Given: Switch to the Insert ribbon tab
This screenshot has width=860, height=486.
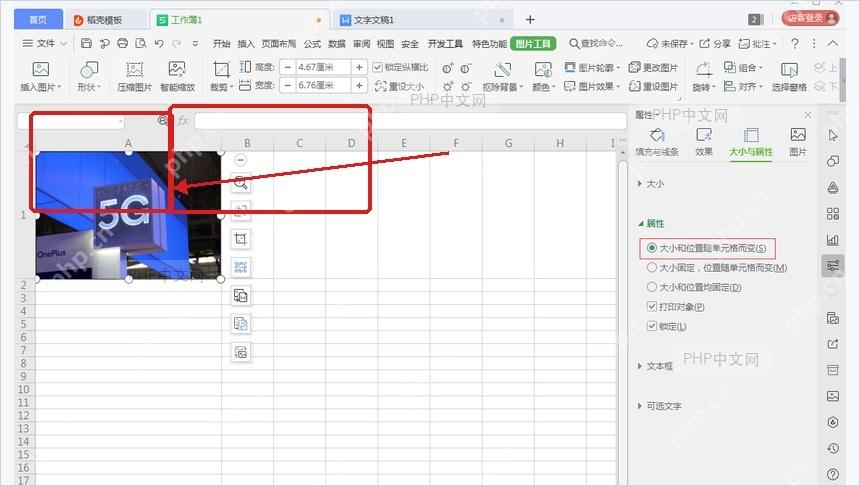Looking at the screenshot, I should point(246,44).
